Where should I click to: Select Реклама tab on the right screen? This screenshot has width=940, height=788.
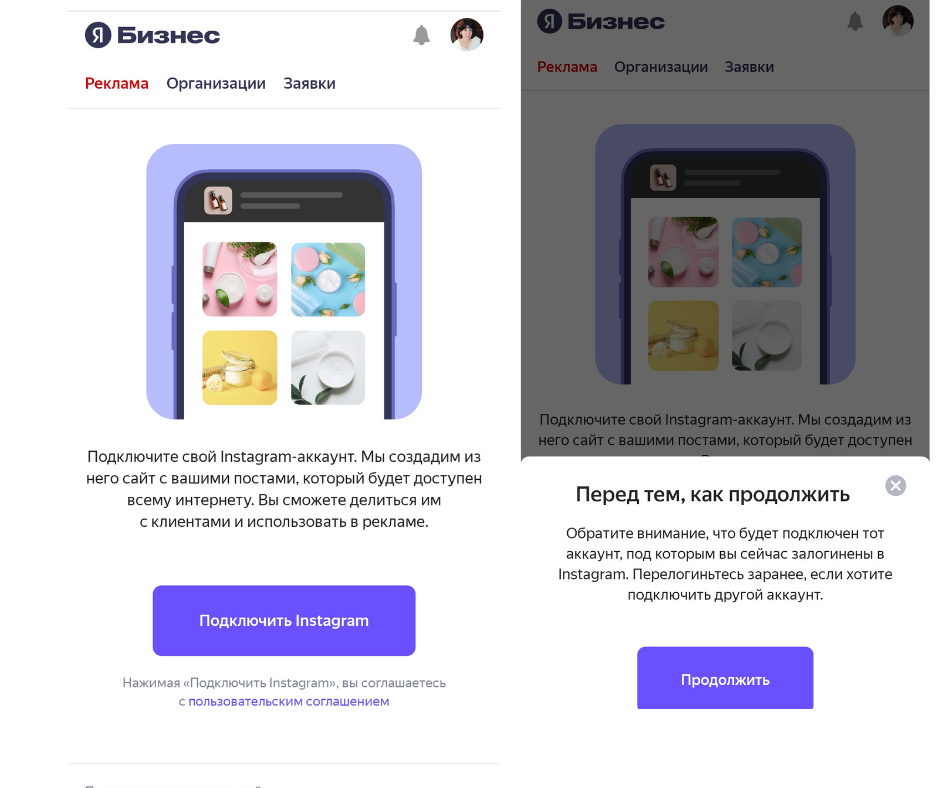coord(567,67)
